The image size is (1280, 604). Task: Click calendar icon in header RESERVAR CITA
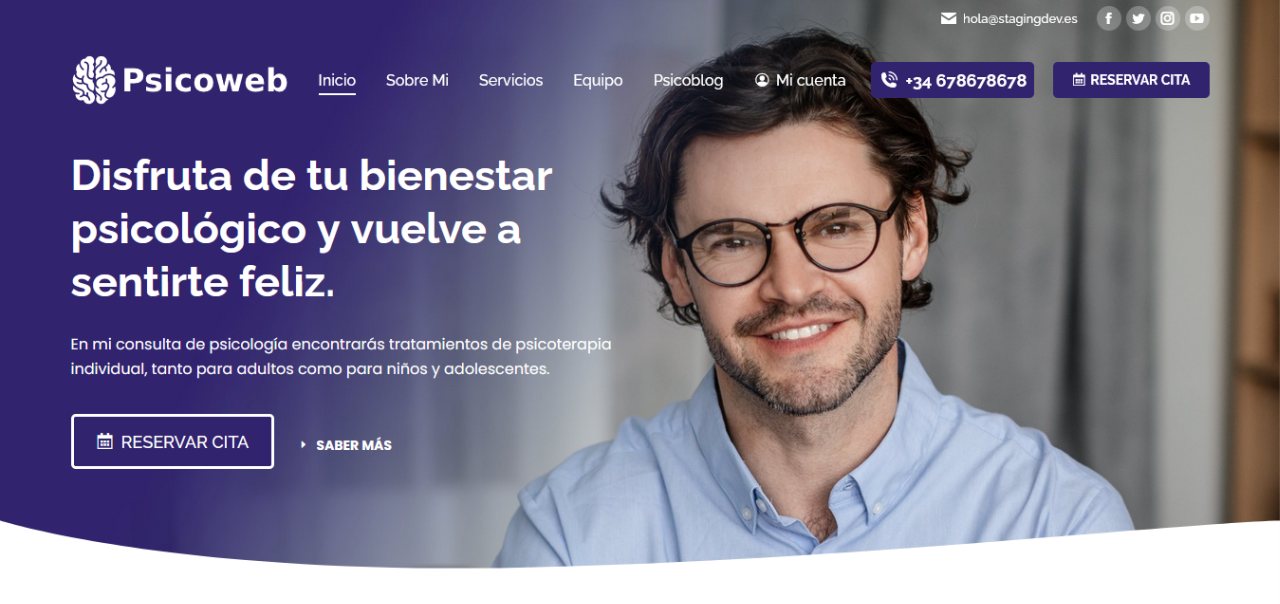(x=1079, y=80)
